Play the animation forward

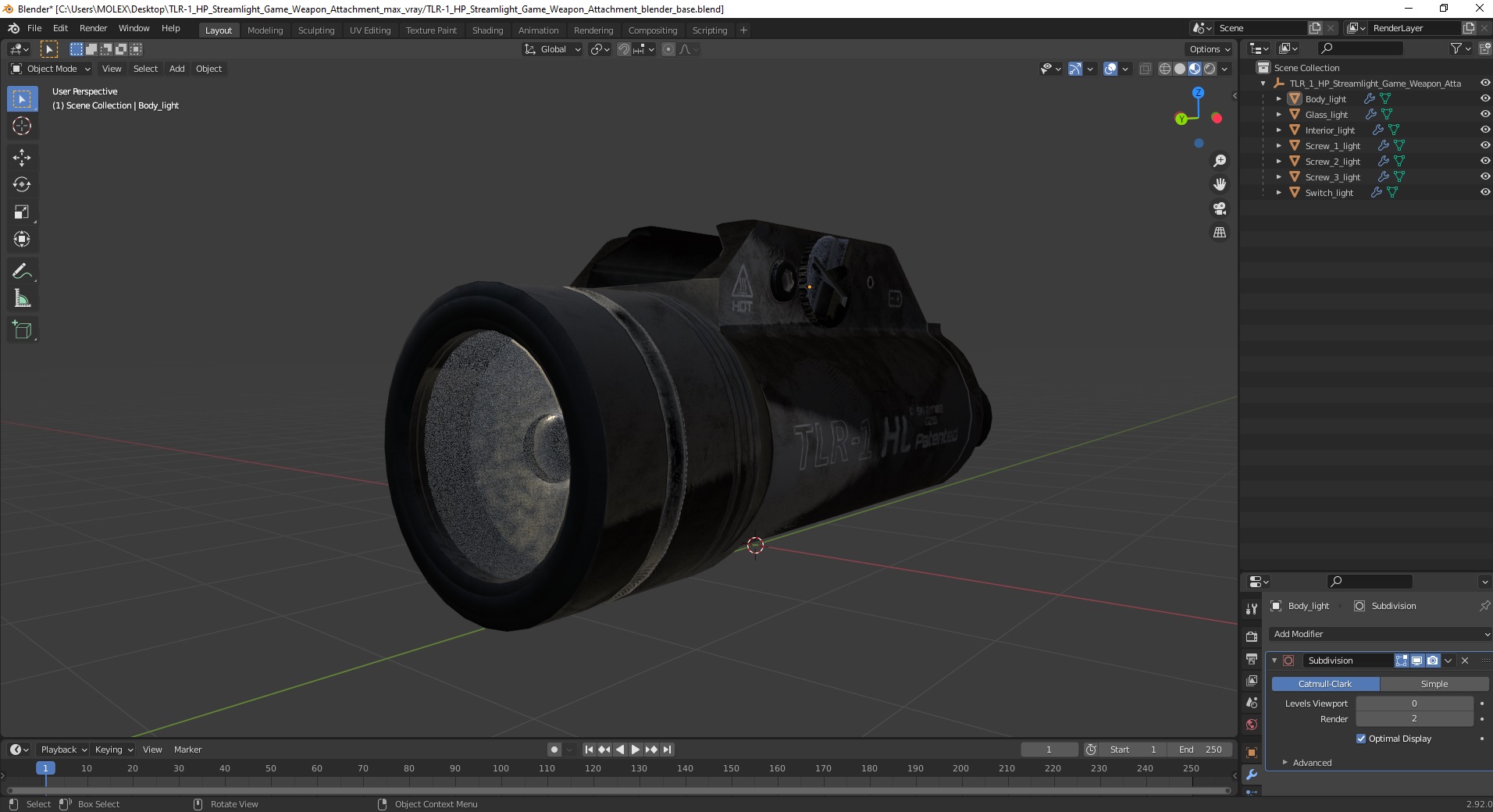(636, 750)
